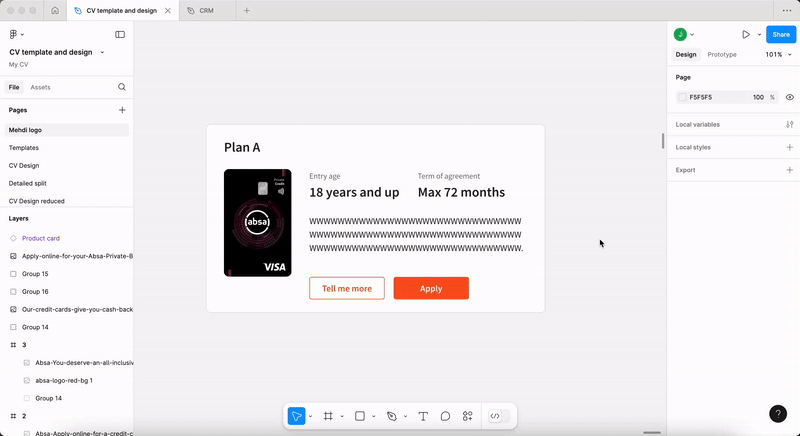Click the Product card component icon
The width and height of the screenshot is (800, 436).
click(13, 238)
